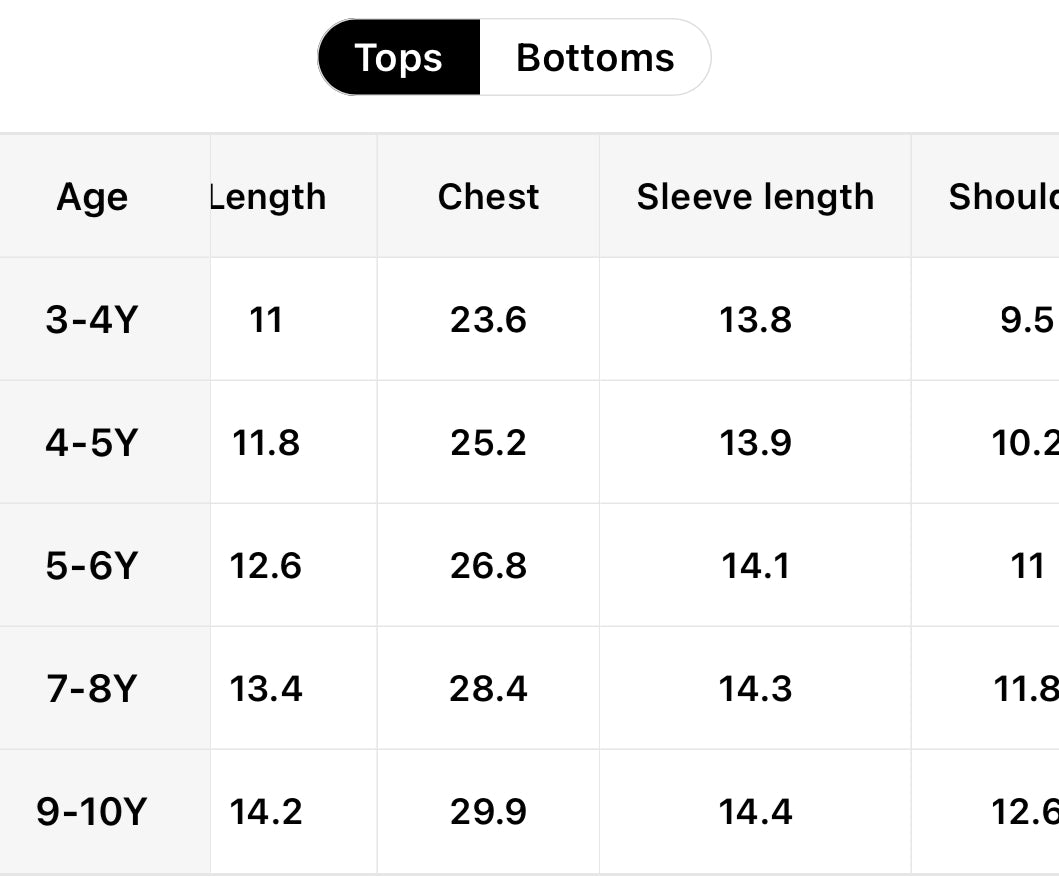Select the 3-4Y age row label

pos(91,320)
